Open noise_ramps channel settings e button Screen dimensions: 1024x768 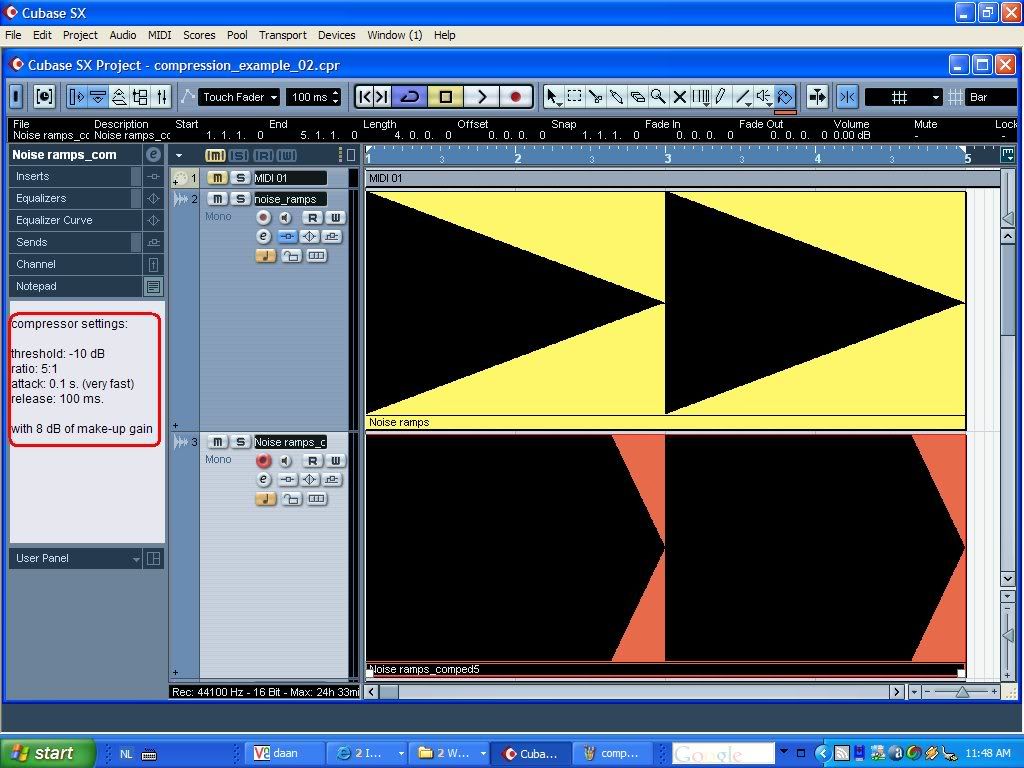[x=263, y=236]
